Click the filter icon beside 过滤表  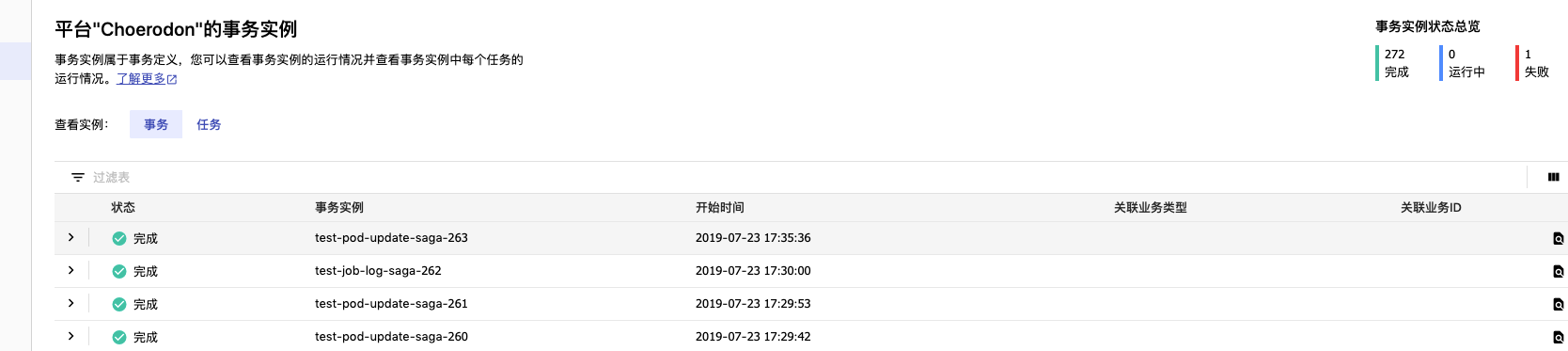(78, 177)
